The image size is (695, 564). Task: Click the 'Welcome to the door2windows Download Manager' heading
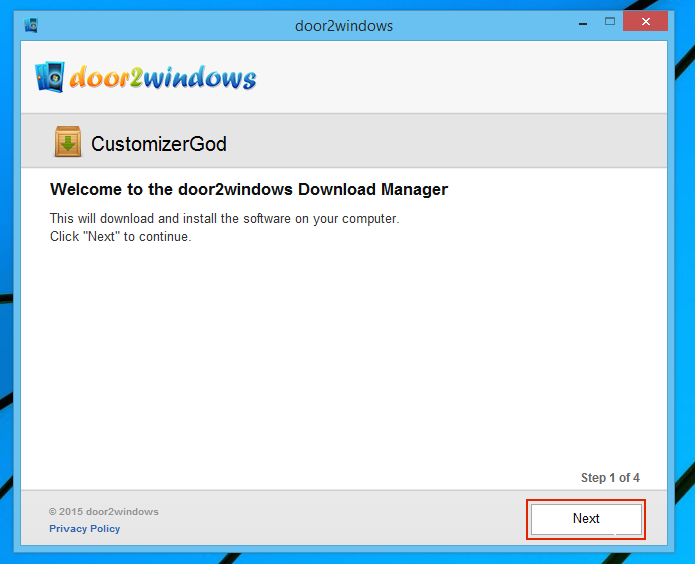pos(249,189)
